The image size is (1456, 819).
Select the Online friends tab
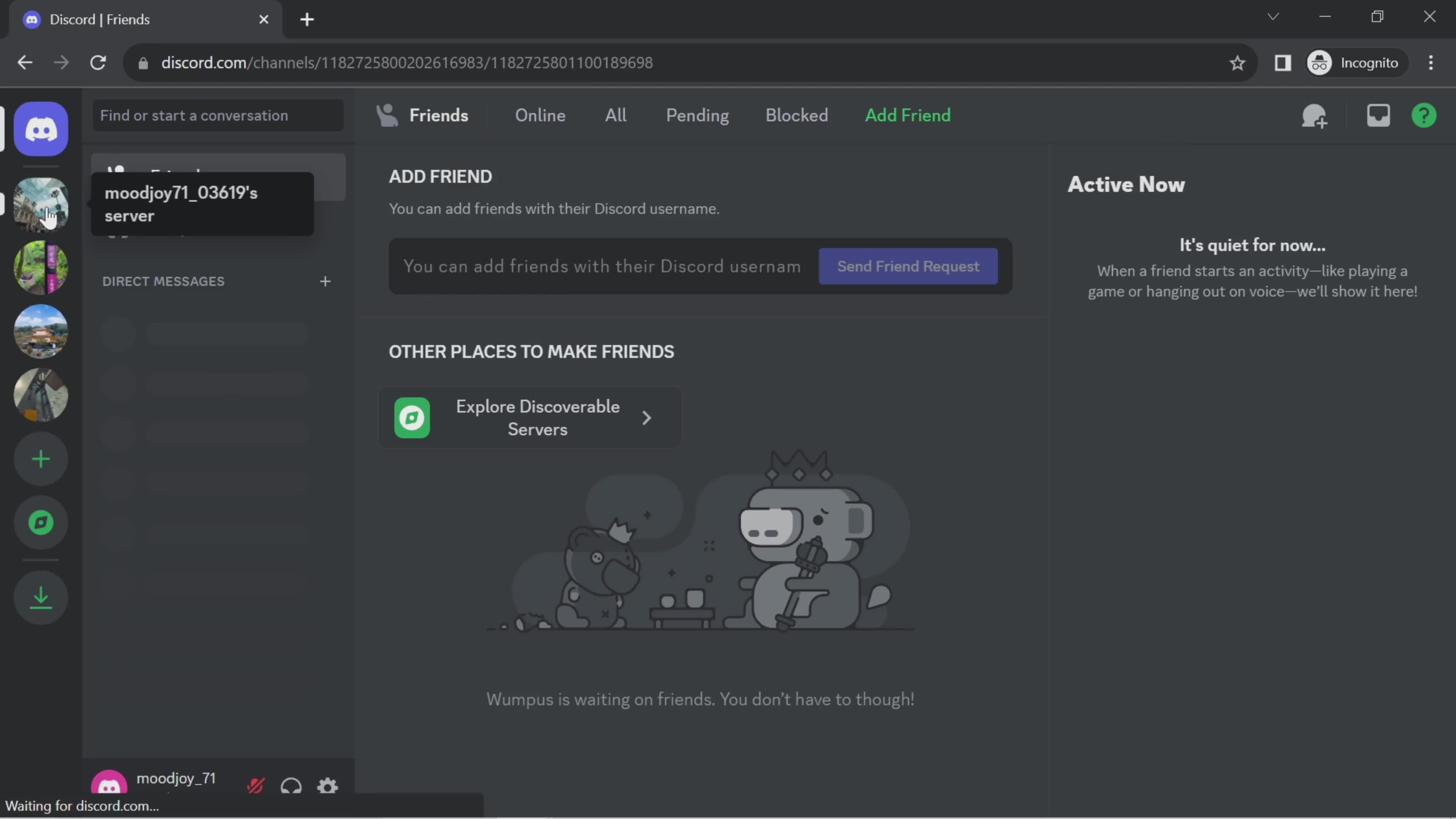pos(539,114)
